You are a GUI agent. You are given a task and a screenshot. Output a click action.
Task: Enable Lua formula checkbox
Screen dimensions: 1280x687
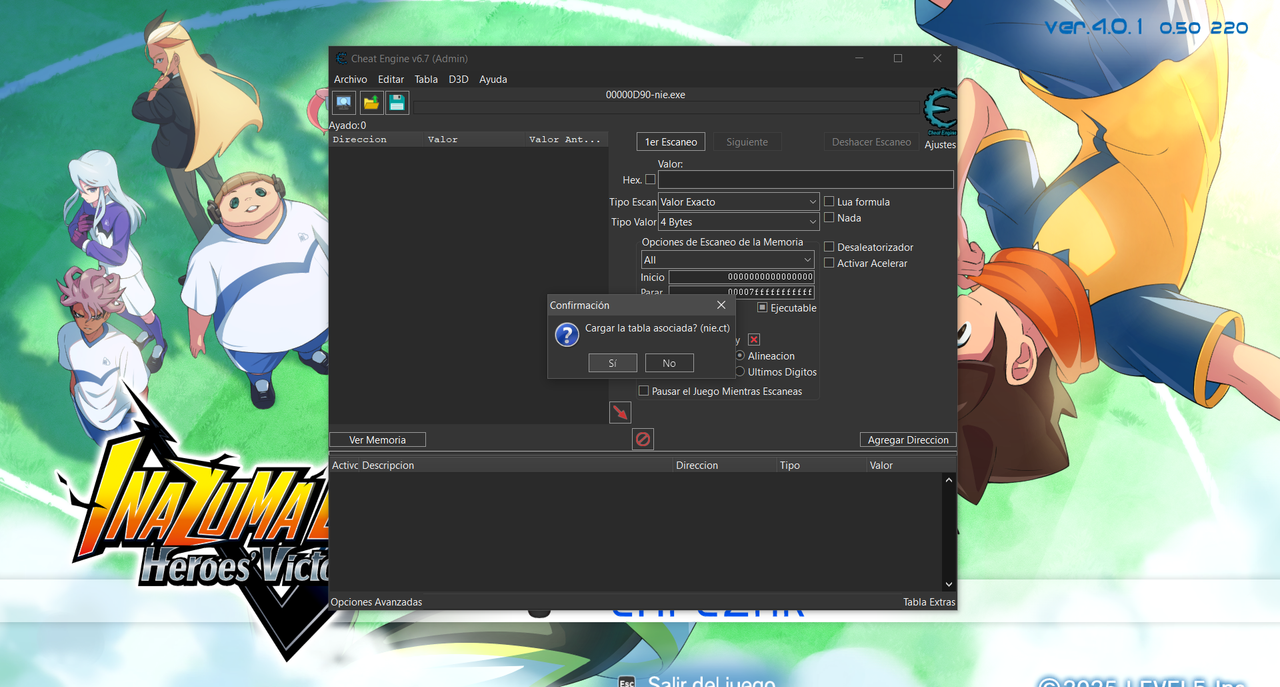[829, 202]
